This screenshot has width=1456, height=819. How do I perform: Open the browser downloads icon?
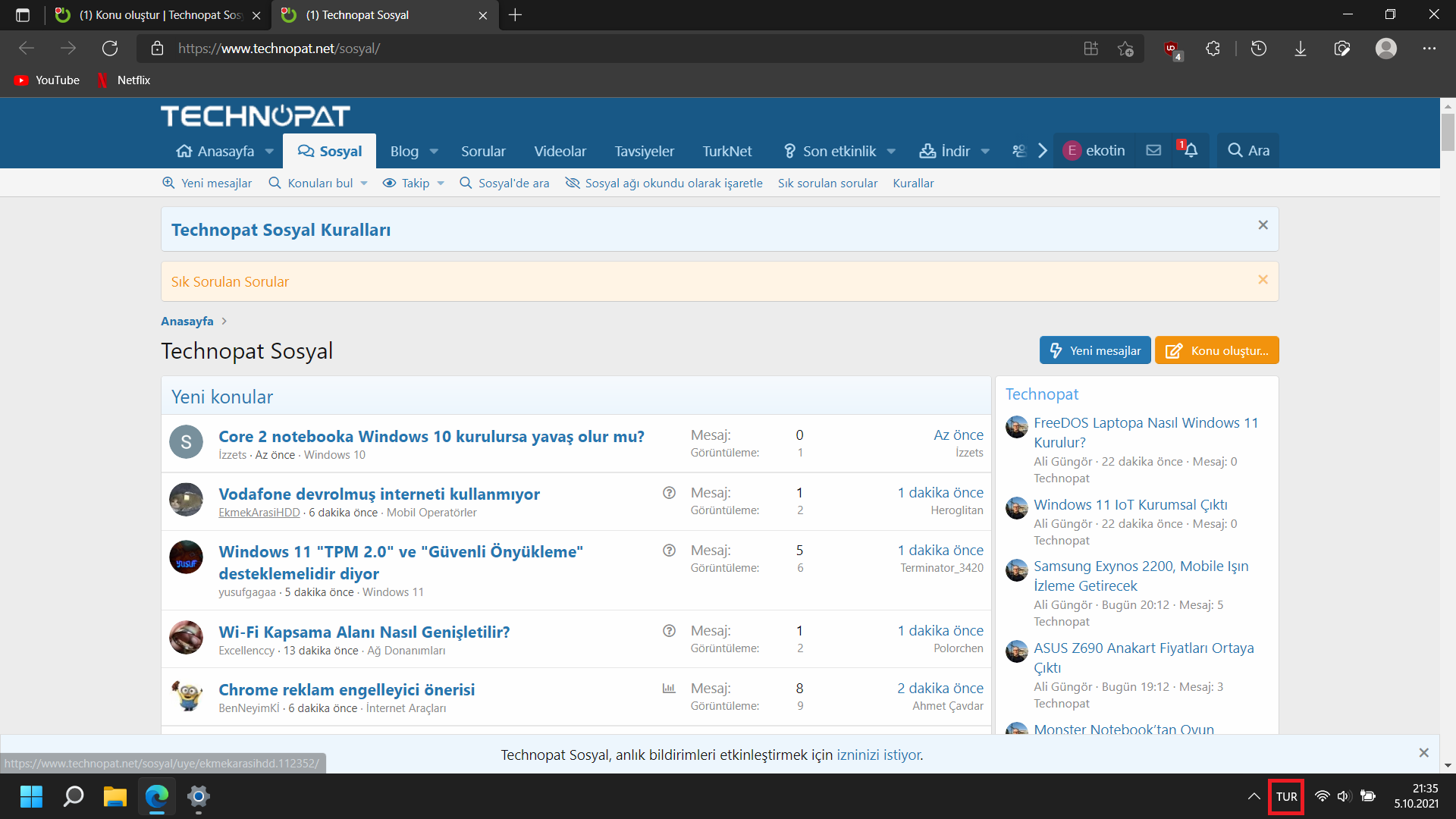pos(1300,49)
